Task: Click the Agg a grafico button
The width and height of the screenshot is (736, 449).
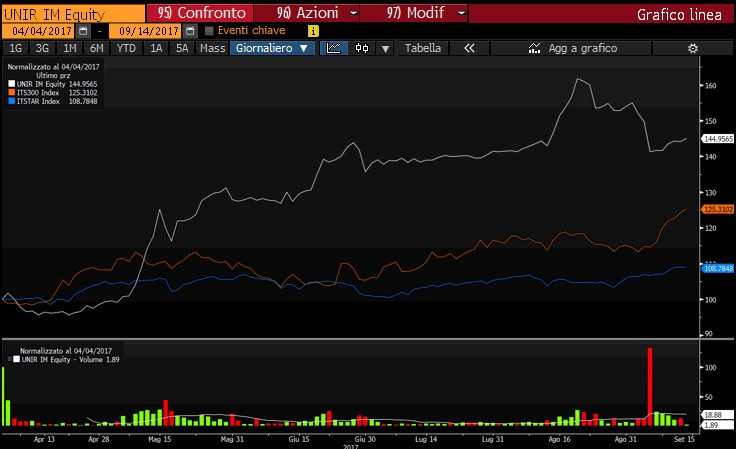Action: pos(571,48)
